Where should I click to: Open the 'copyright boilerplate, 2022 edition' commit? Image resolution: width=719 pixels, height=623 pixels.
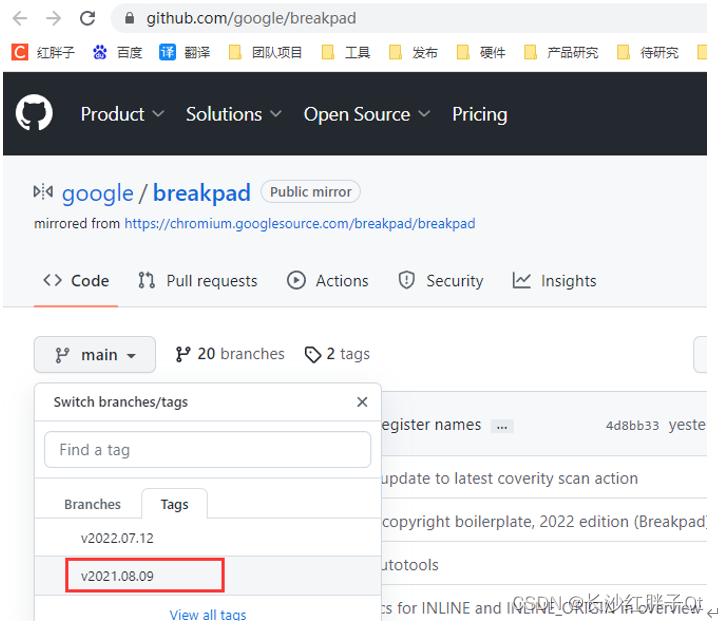(x=544, y=522)
